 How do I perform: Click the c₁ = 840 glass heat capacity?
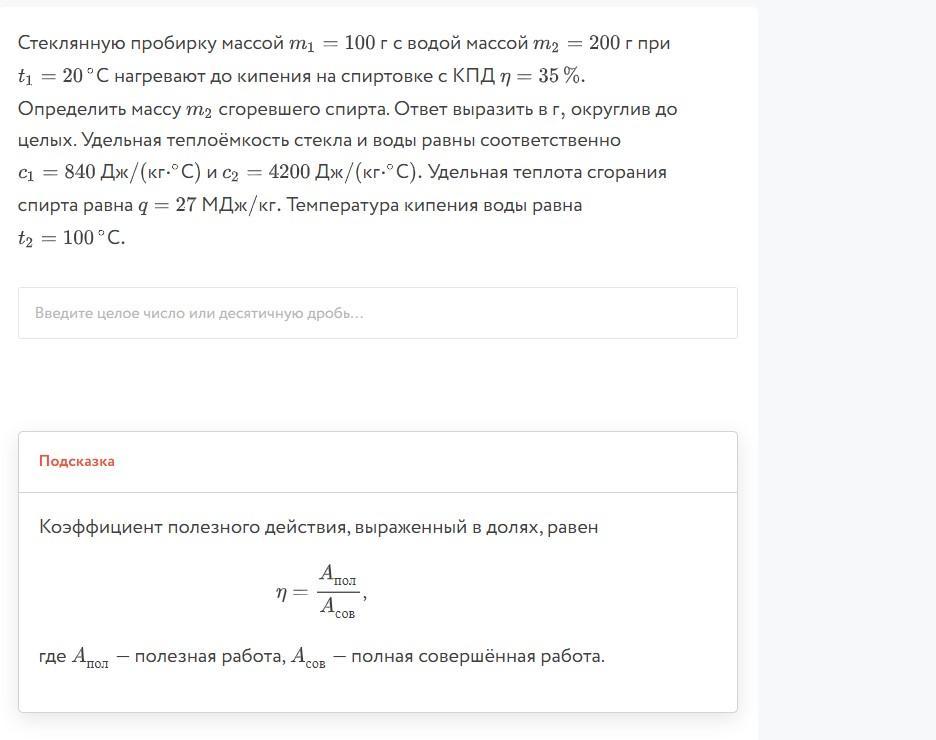click(x=109, y=173)
